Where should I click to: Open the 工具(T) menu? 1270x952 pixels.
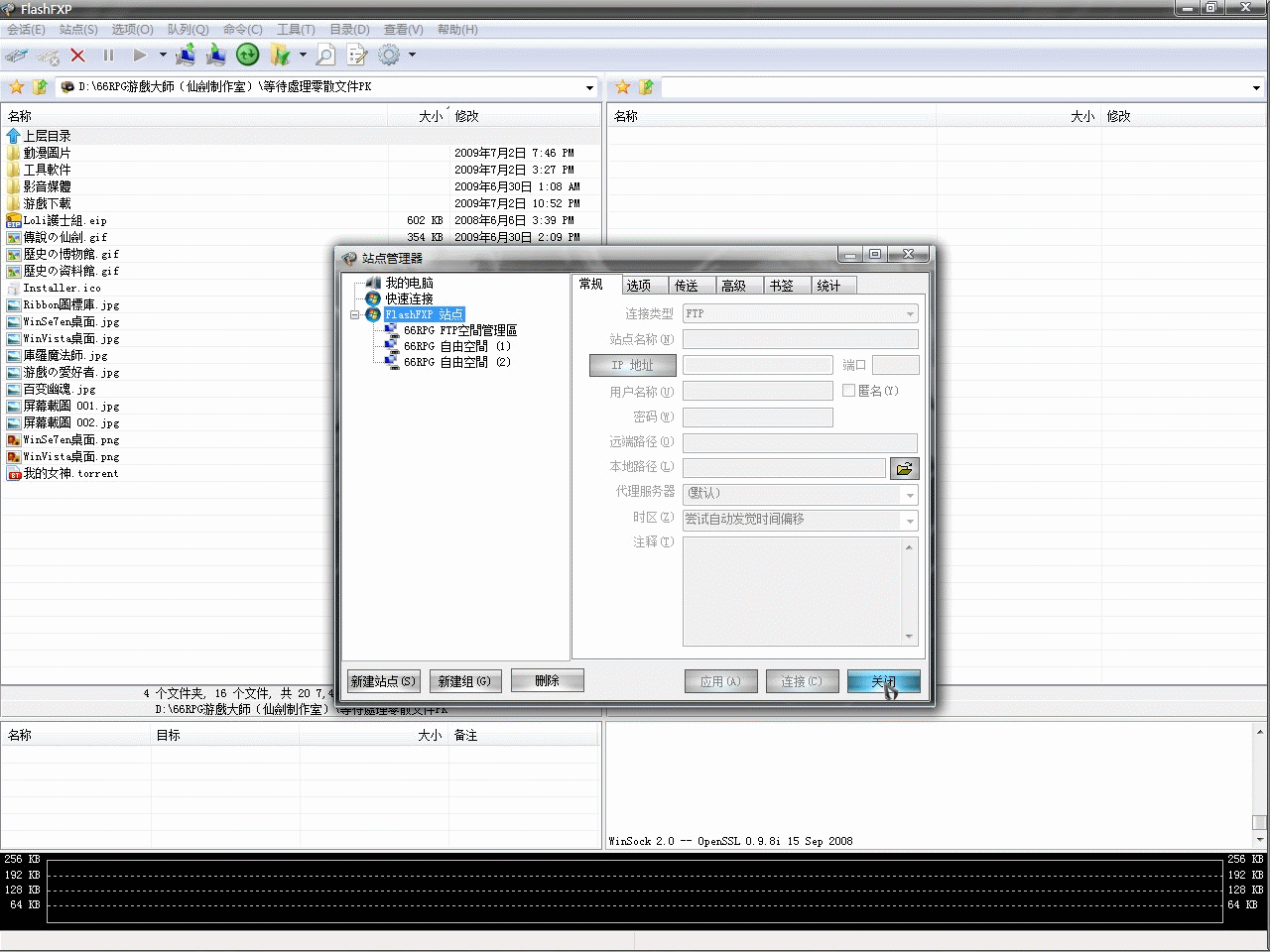coord(296,30)
